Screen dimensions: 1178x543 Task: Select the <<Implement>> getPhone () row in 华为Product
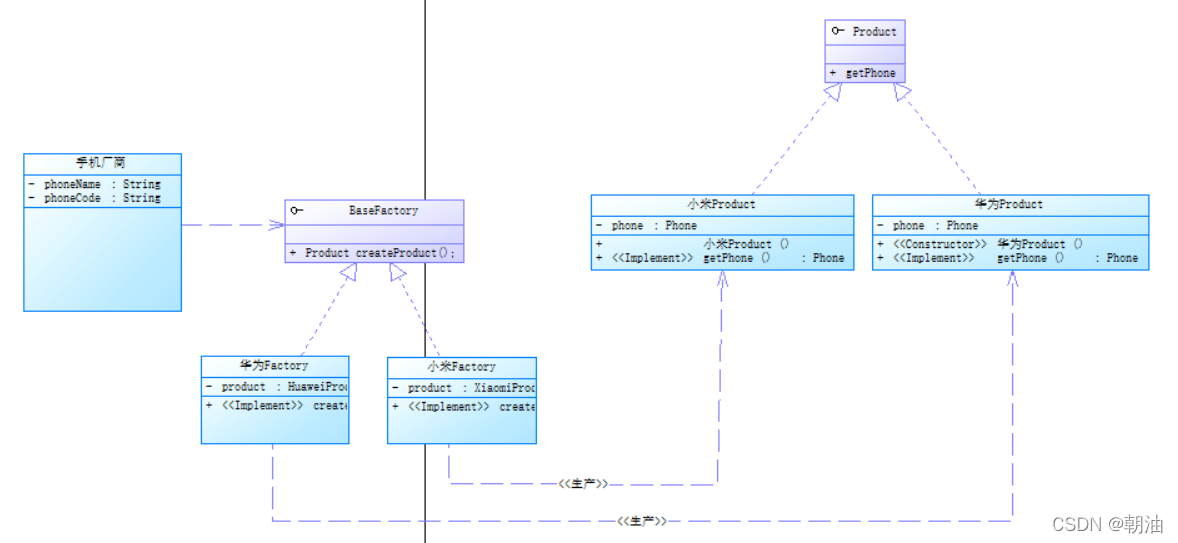[x=1007, y=258]
